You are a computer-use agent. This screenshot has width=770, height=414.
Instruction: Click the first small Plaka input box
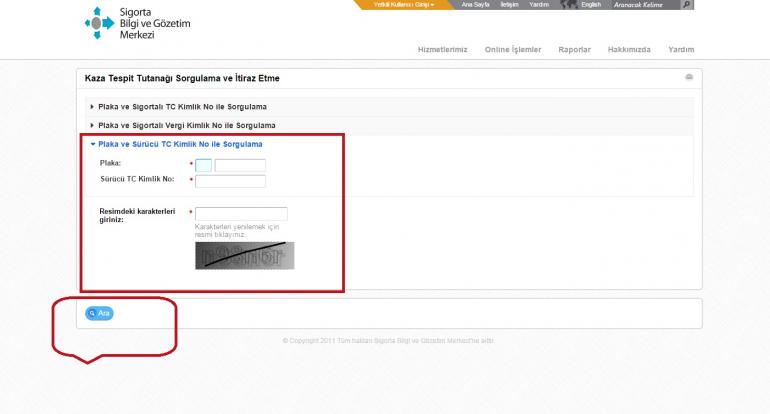point(203,166)
